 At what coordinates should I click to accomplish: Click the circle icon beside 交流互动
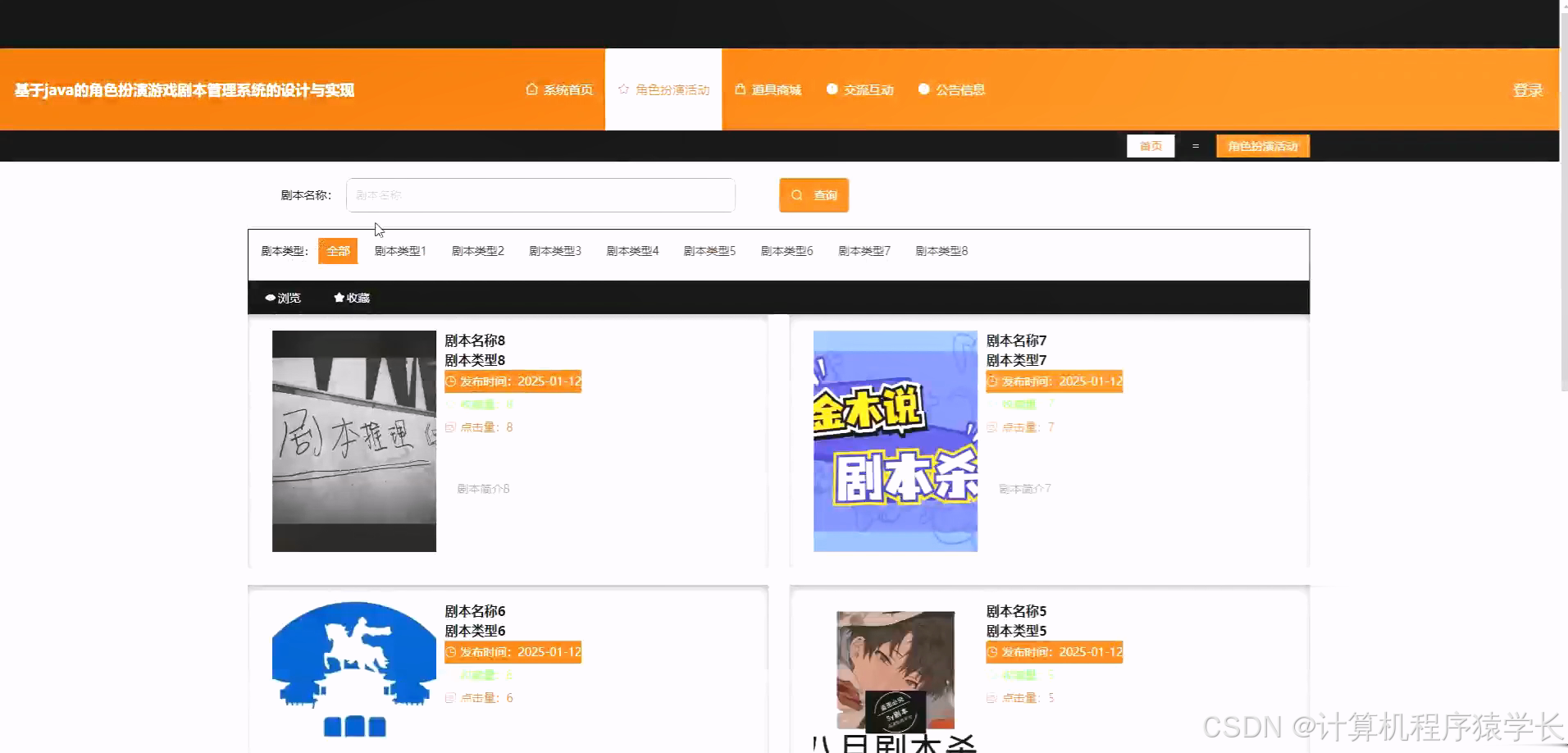pos(832,89)
